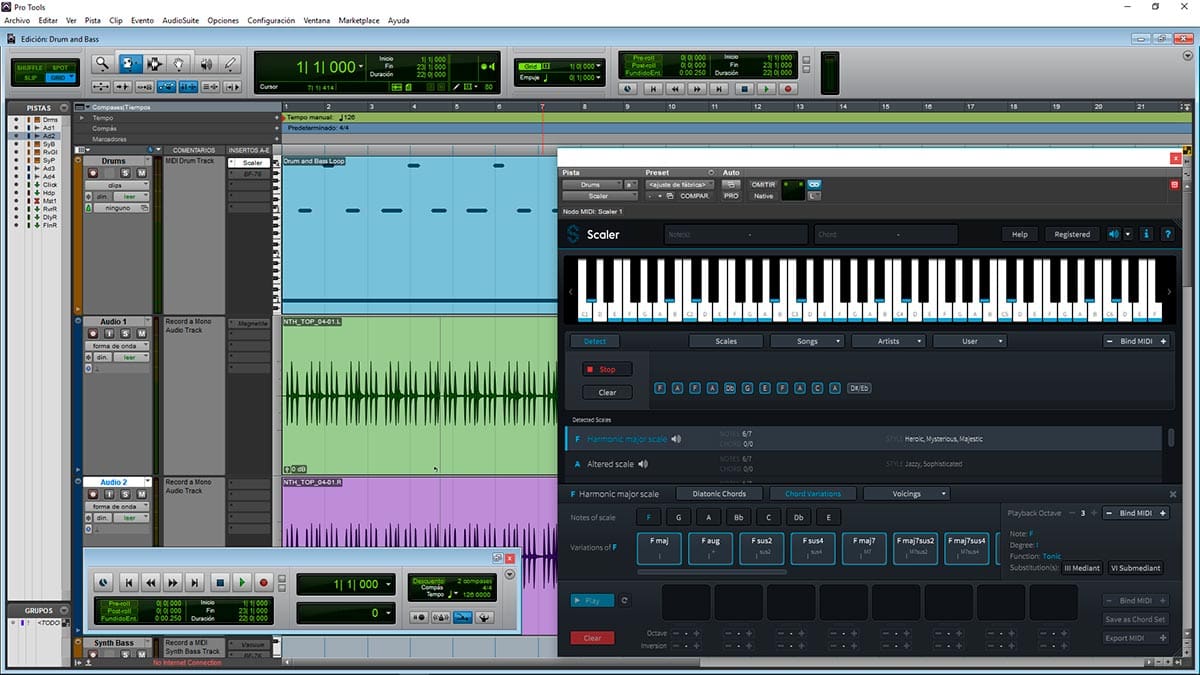The height and width of the screenshot is (675, 1200).
Task: Select the Zoomer magnifier tool
Action: click(x=102, y=64)
